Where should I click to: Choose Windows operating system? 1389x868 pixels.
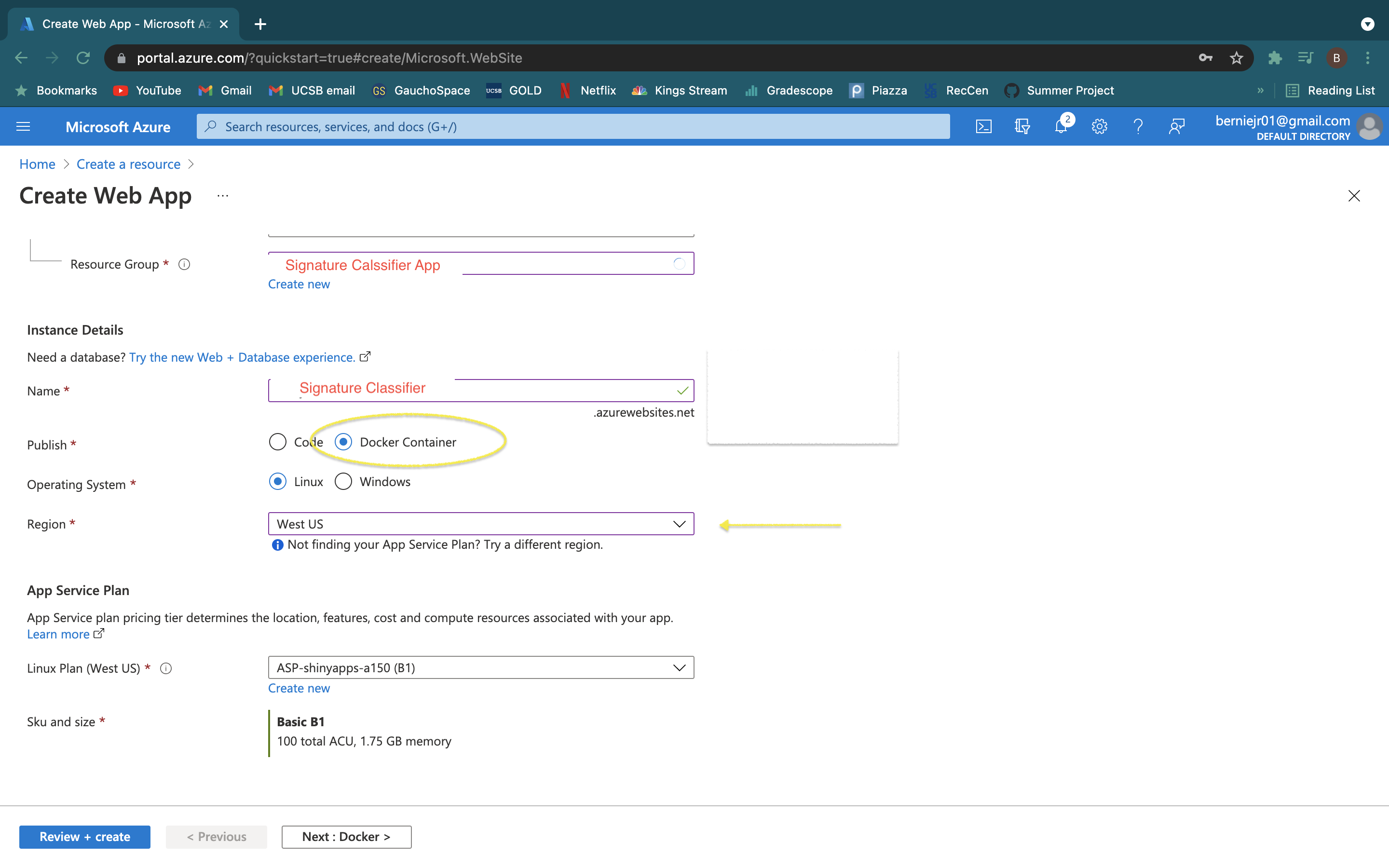click(x=343, y=482)
